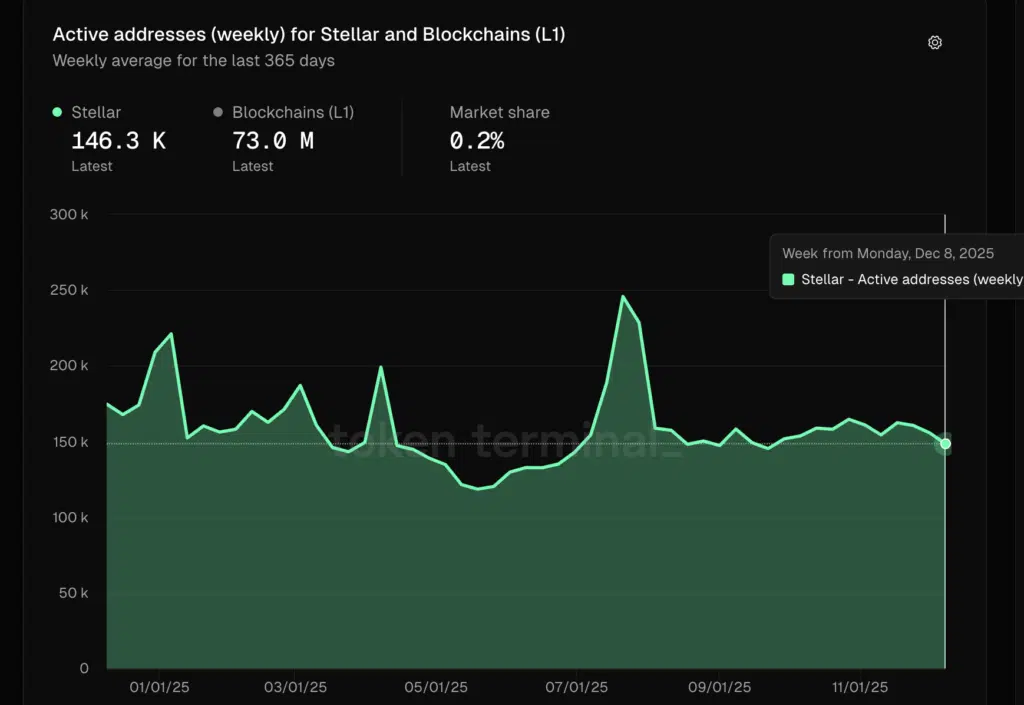Click the 73.0 M Blockchains value
Screen dimensions: 1024x705
273,141
